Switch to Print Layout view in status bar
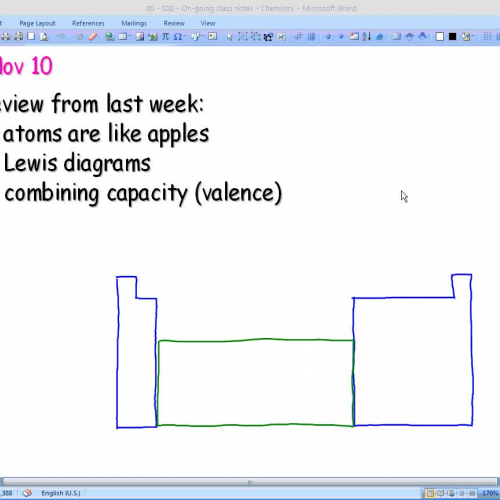 tap(430, 493)
